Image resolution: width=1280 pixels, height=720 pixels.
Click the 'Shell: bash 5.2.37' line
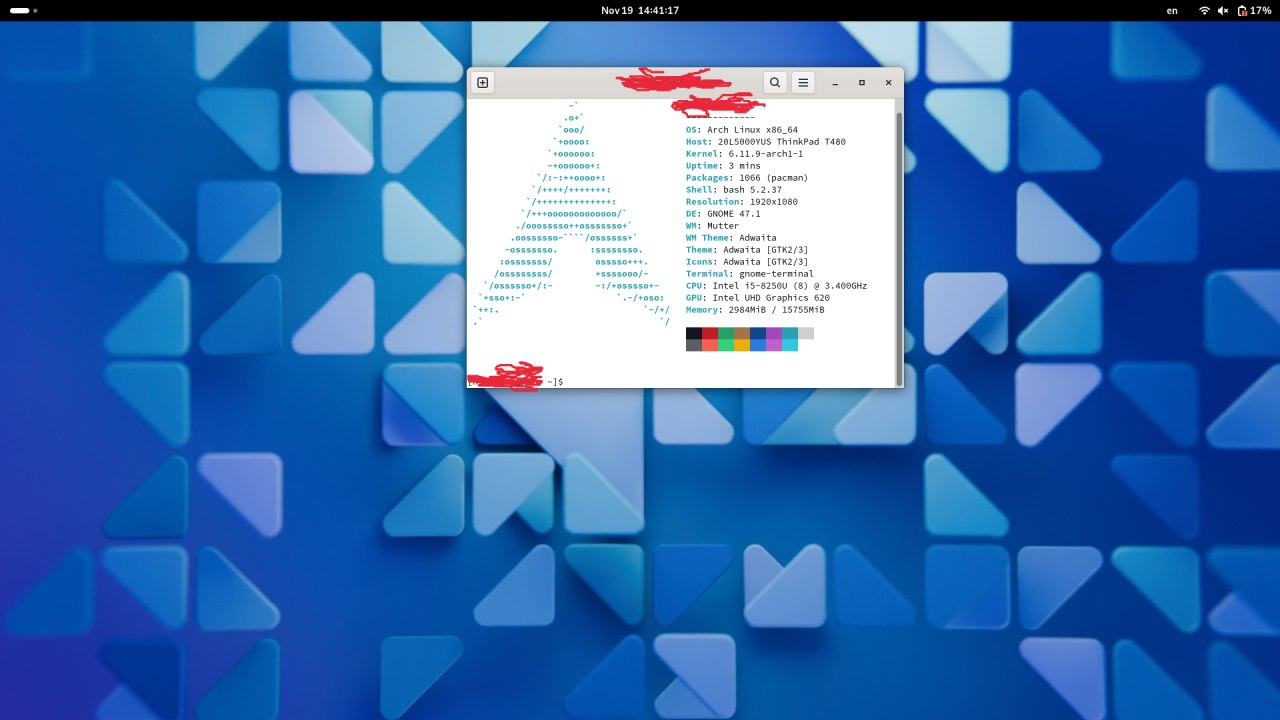pyautogui.click(x=734, y=190)
